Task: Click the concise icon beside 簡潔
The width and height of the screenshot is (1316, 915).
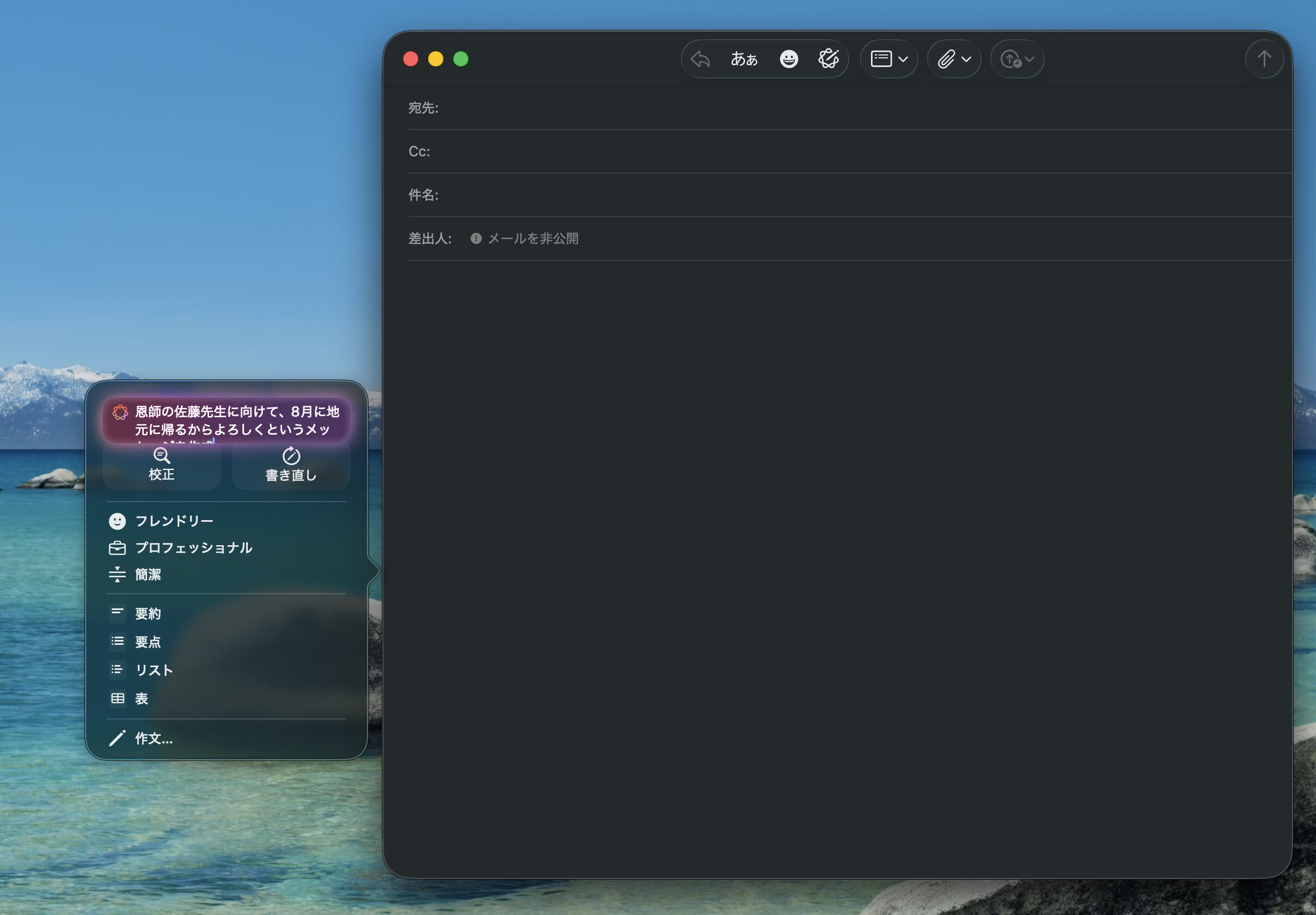Action: click(117, 574)
